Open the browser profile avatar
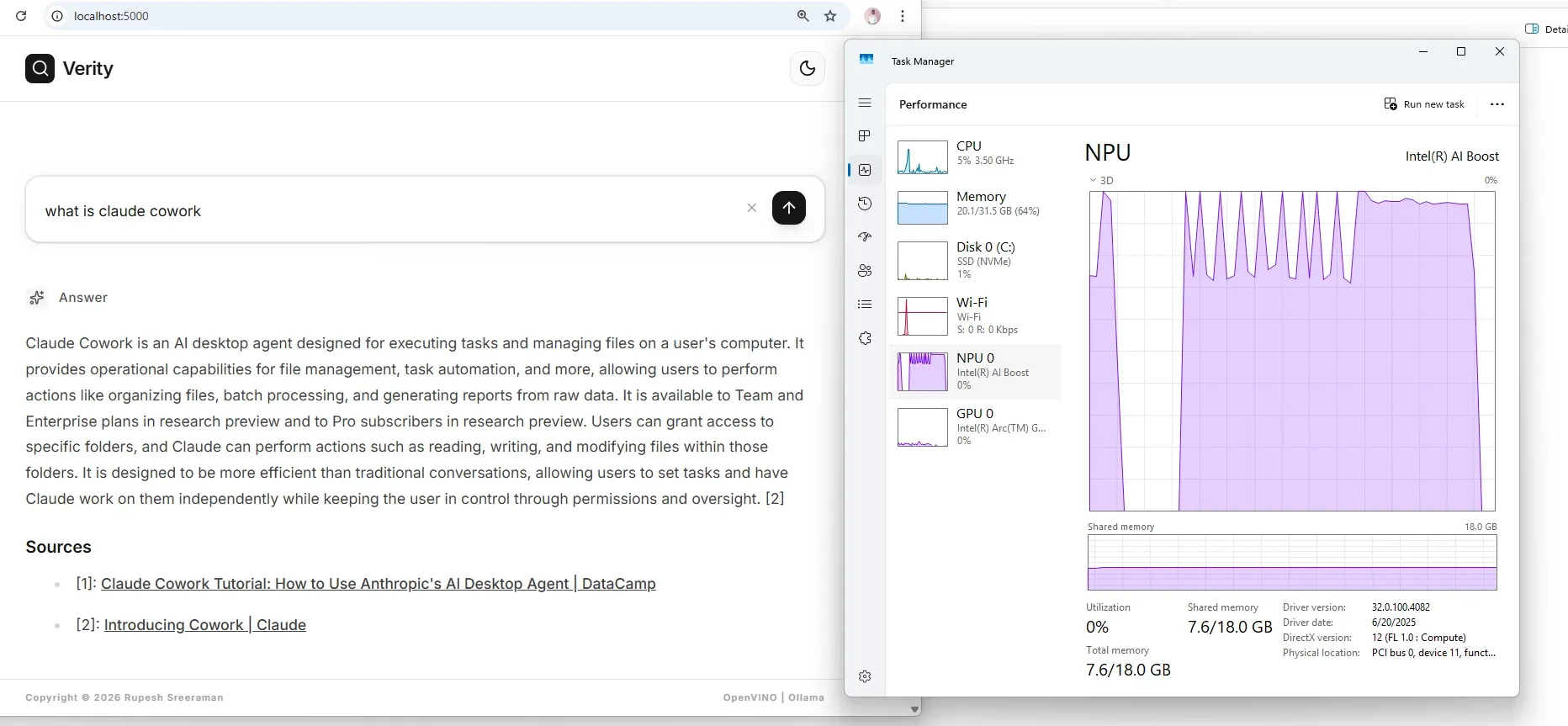This screenshot has width=1568, height=726. [873, 16]
